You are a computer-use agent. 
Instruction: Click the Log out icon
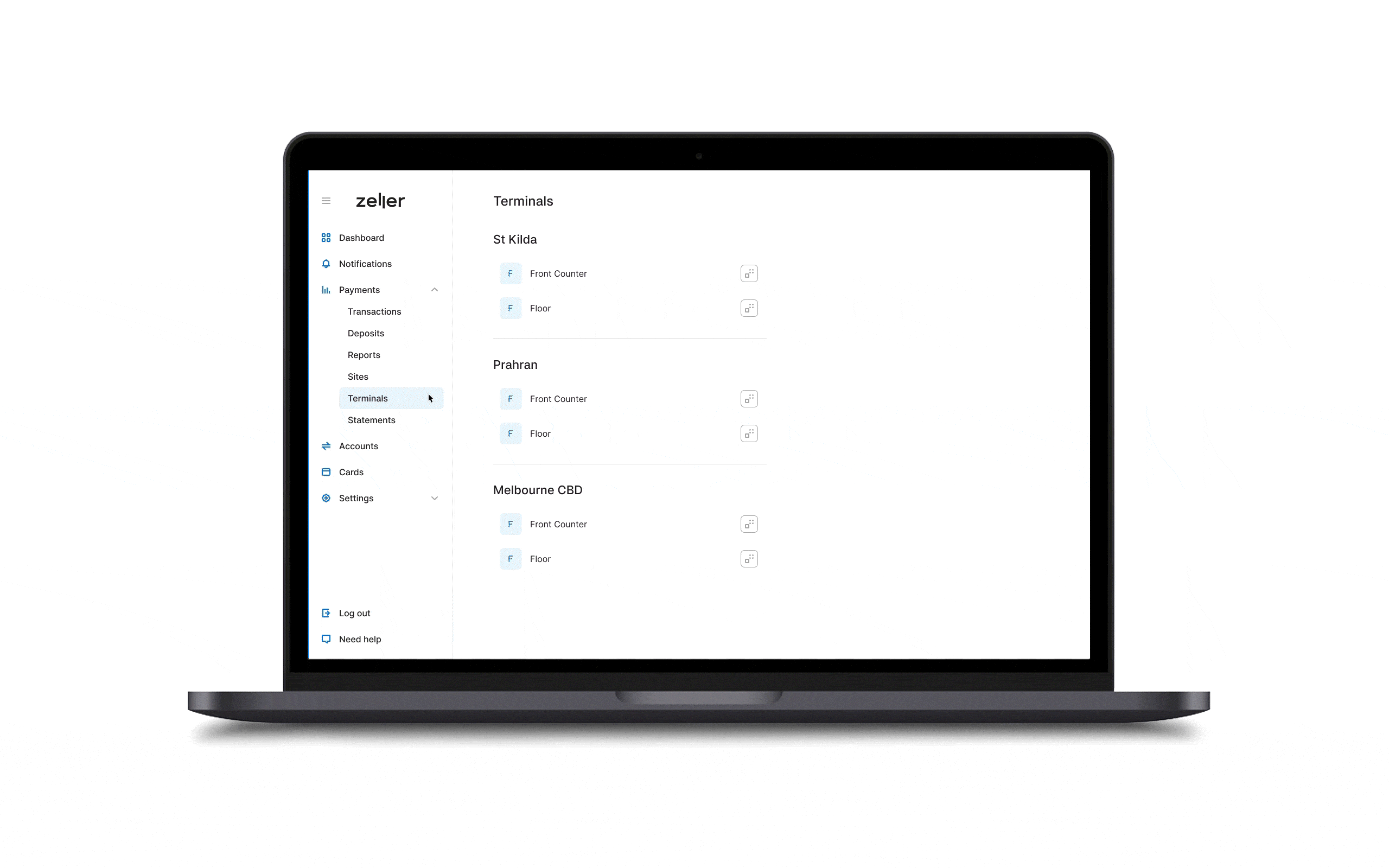pyautogui.click(x=326, y=613)
